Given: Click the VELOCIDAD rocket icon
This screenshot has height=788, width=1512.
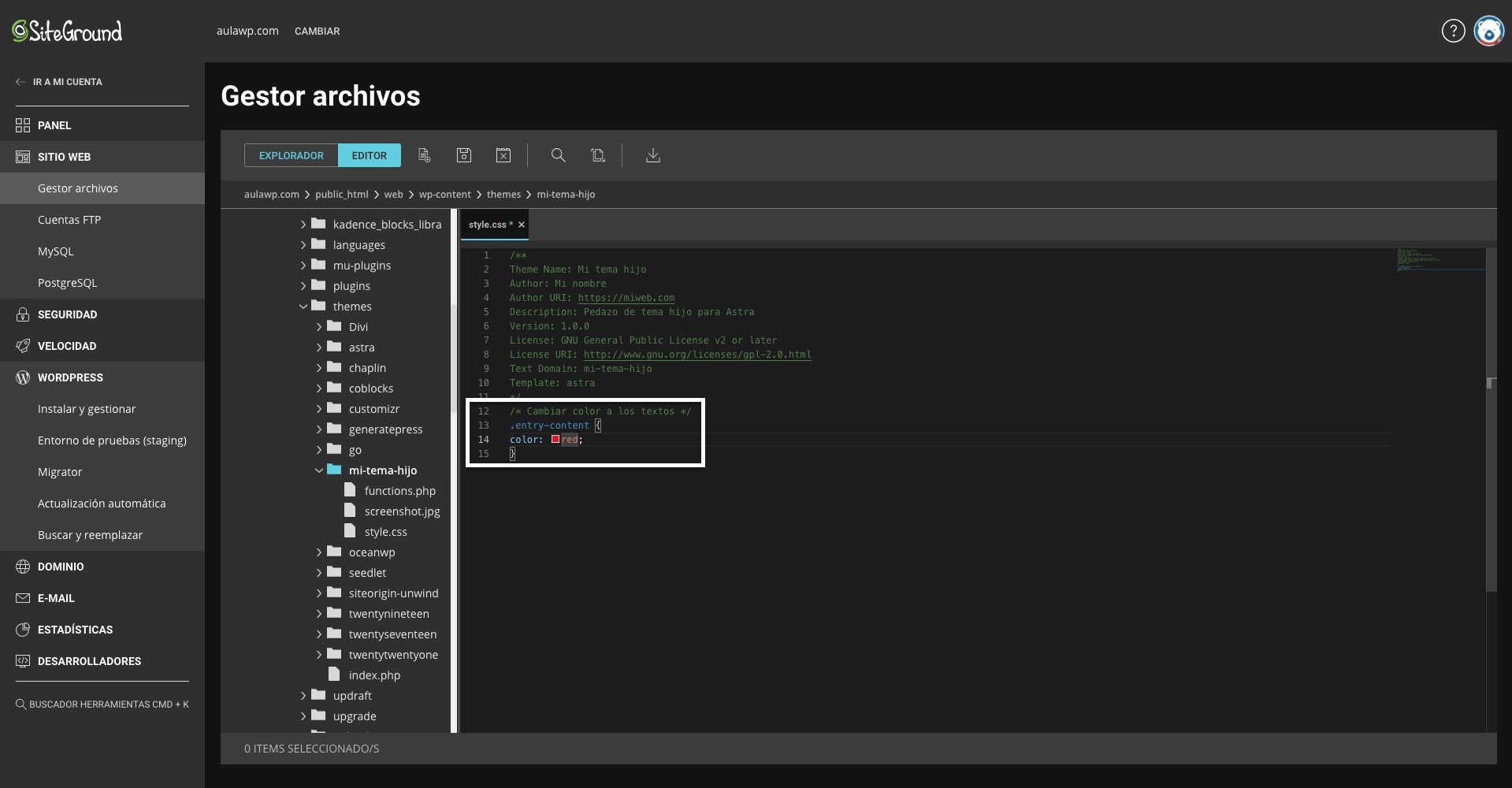Looking at the screenshot, I should (23, 346).
